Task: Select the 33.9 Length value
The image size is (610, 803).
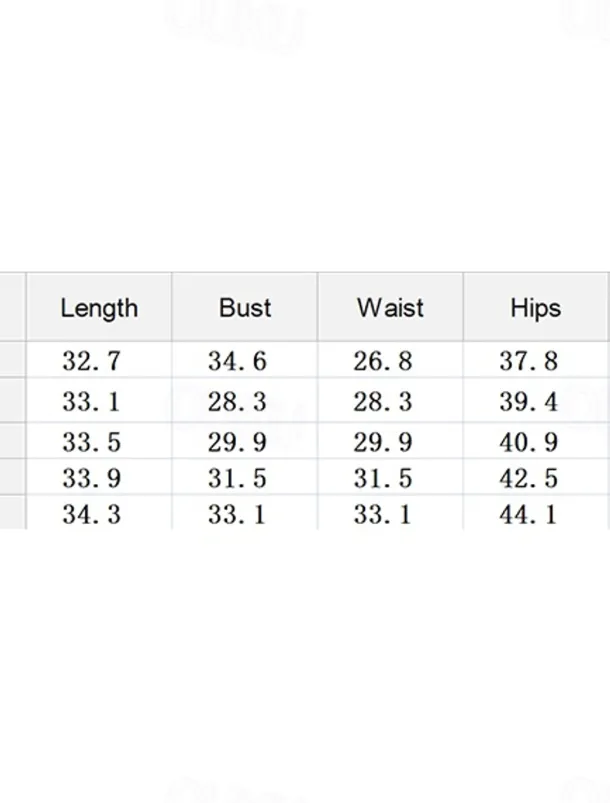Action: pyautogui.click(x=91, y=478)
